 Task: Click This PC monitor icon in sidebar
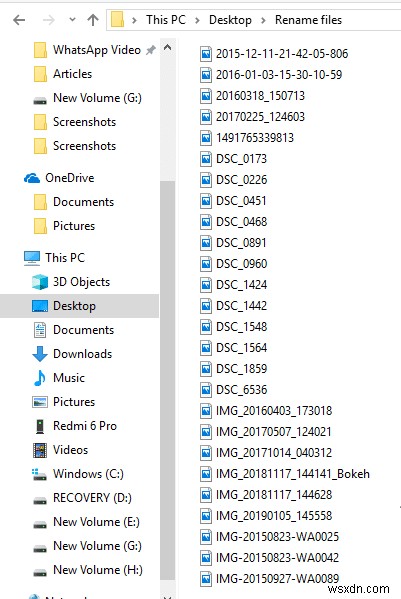(x=32, y=258)
